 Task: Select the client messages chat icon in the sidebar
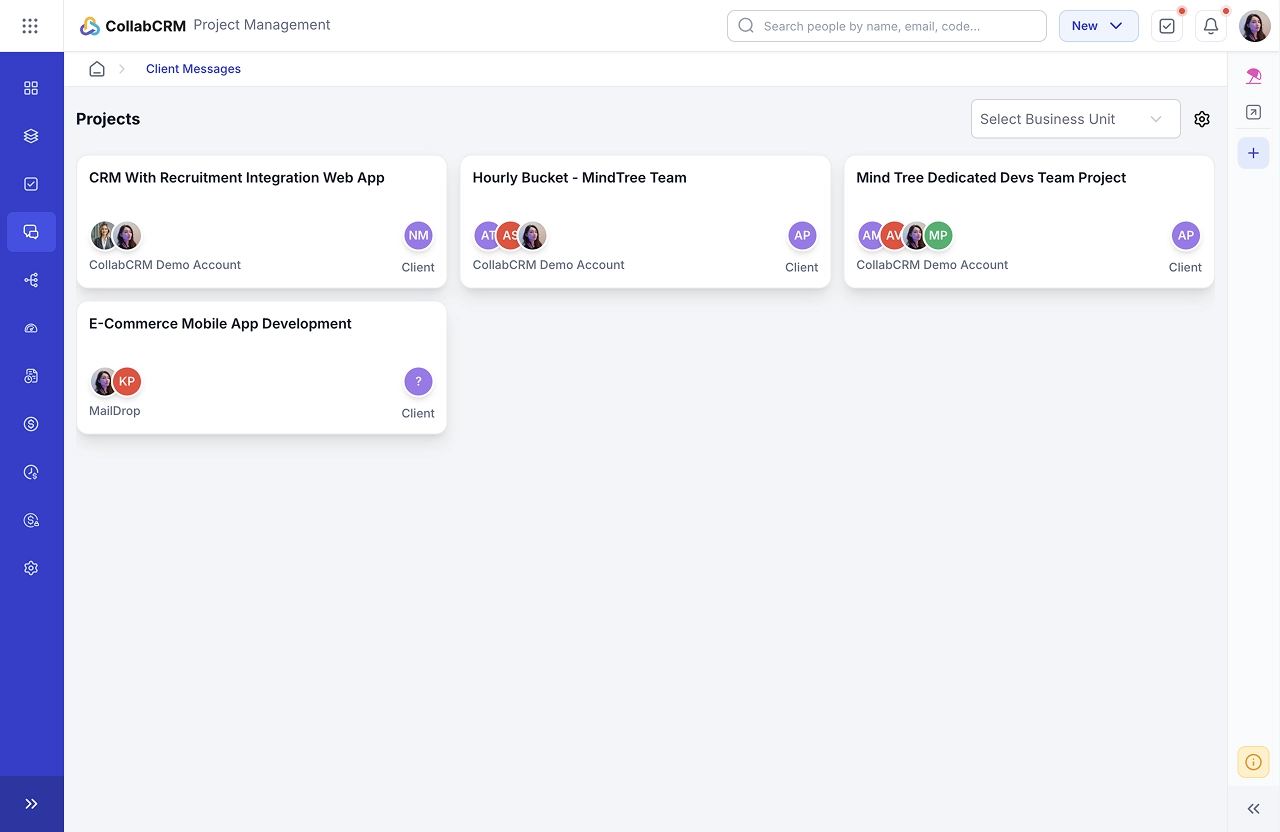click(x=31, y=232)
